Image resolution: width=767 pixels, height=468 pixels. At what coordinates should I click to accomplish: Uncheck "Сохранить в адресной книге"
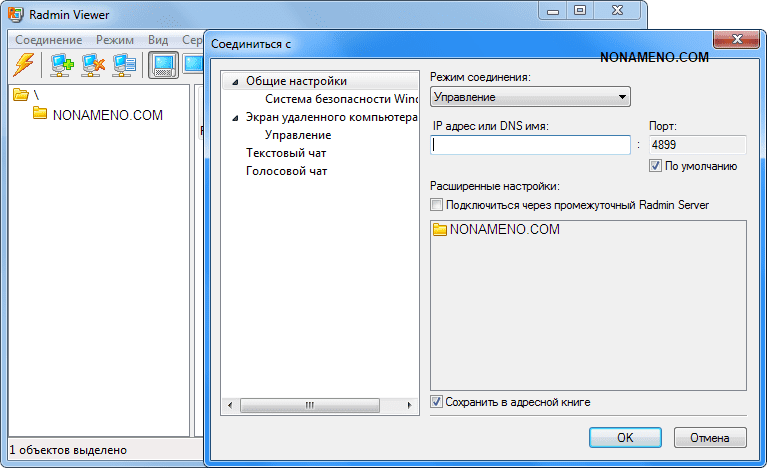436,402
